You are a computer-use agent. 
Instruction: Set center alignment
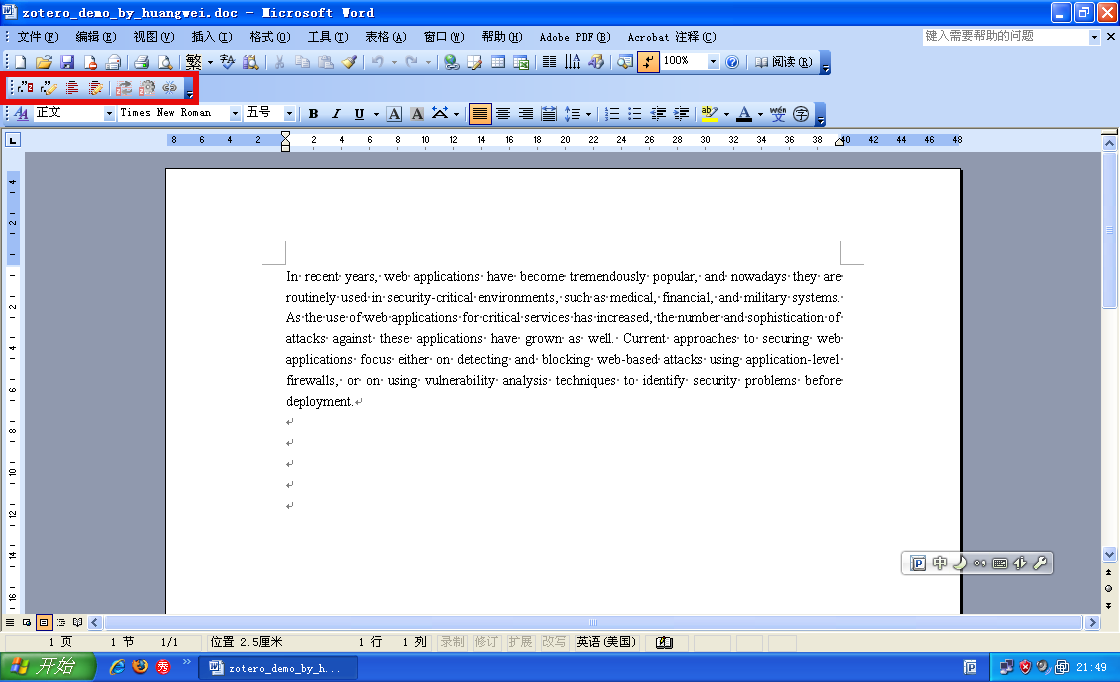503,114
